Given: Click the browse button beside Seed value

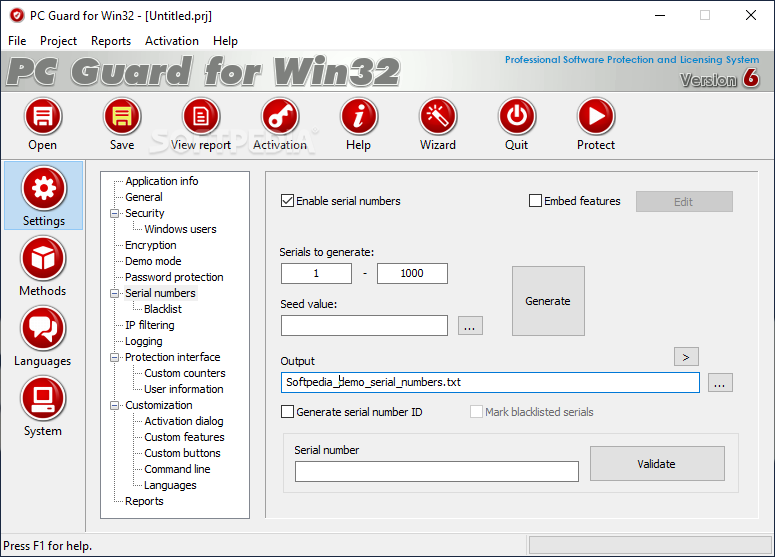Looking at the screenshot, I should [470, 326].
